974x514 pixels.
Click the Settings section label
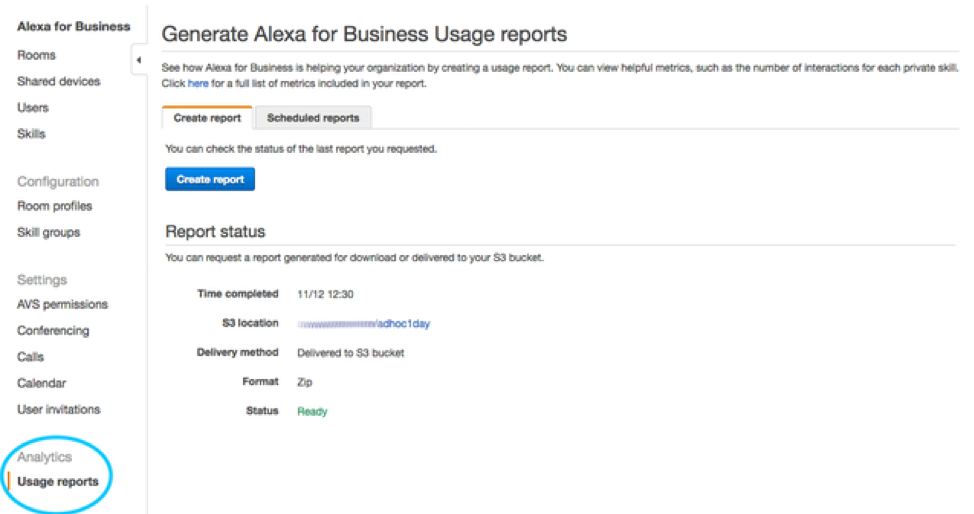coord(42,280)
